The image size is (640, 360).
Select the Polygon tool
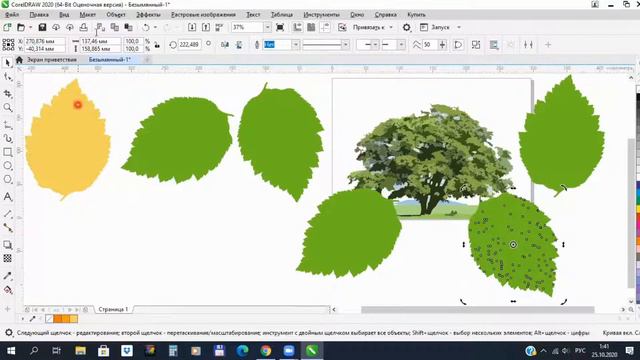click(x=7, y=179)
